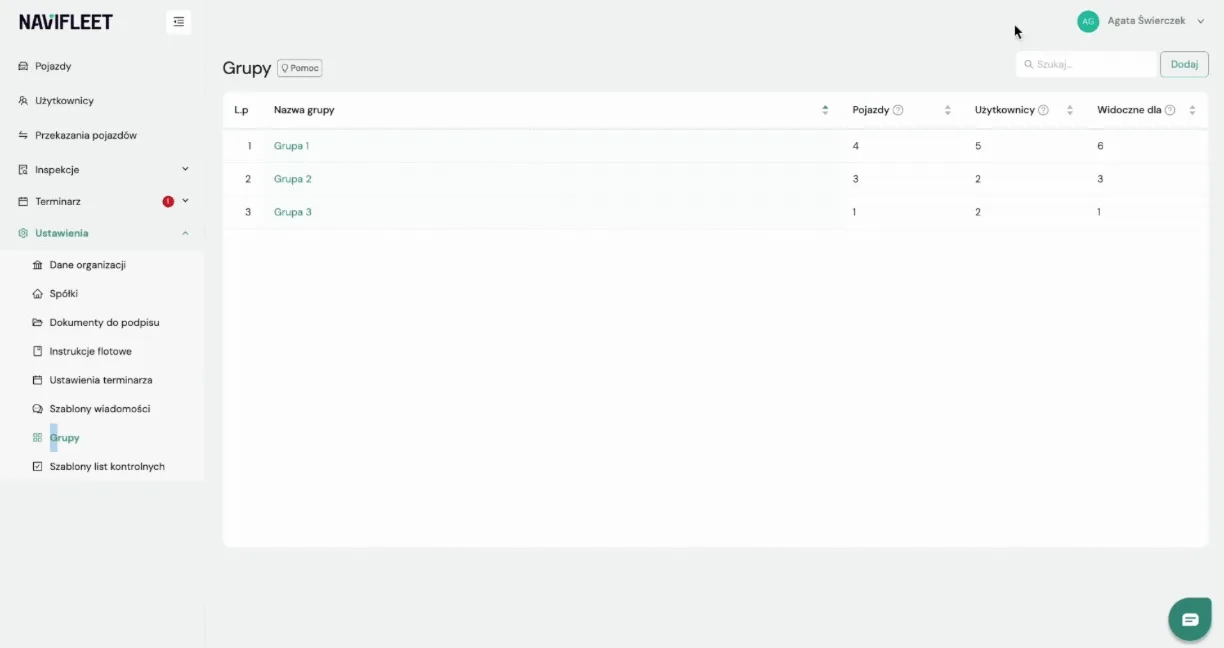Toggle sorting on the Użytkownicy column
This screenshot has height=648, width=1224.
click(x=1070, y=110)
